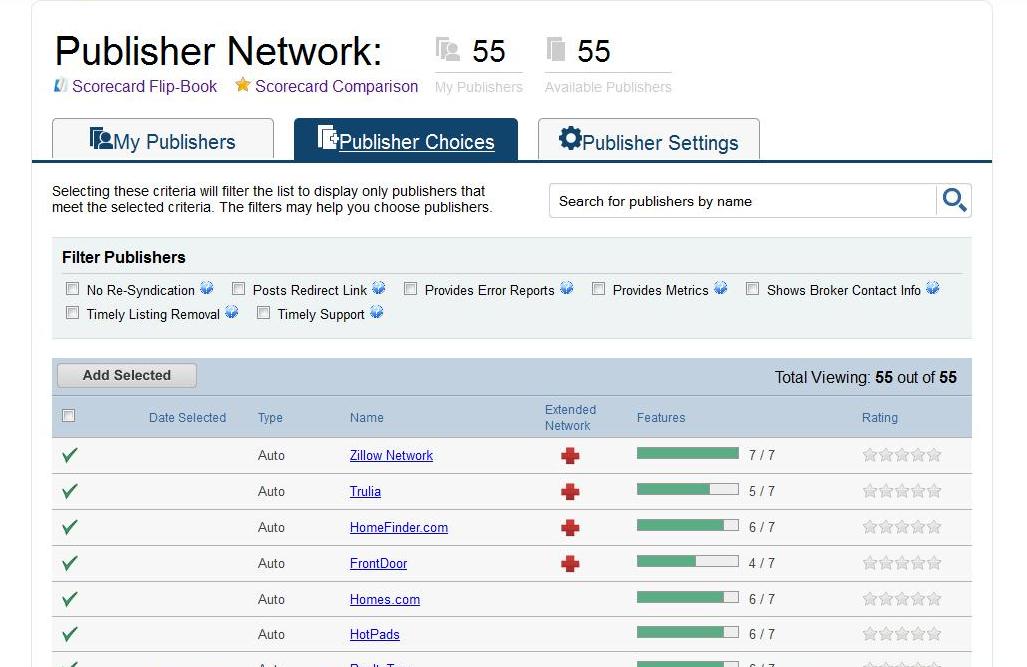Click the green checkmark in the Homes.com row

[x=69, y=599]
